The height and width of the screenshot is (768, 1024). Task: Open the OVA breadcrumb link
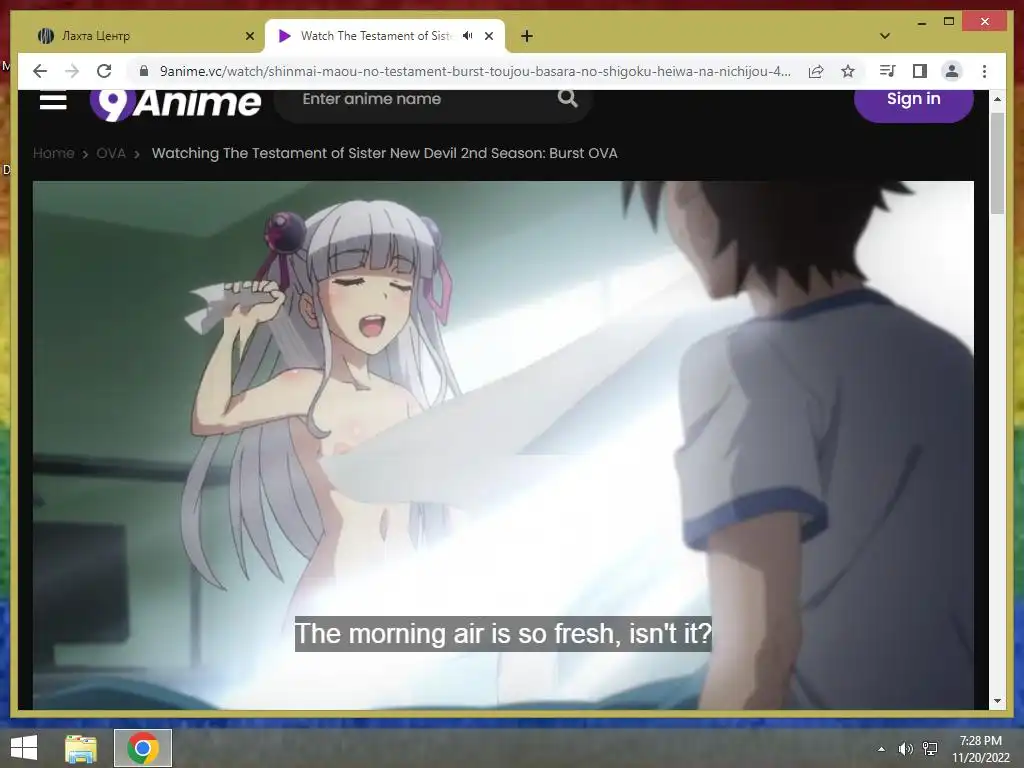point(111,153)
